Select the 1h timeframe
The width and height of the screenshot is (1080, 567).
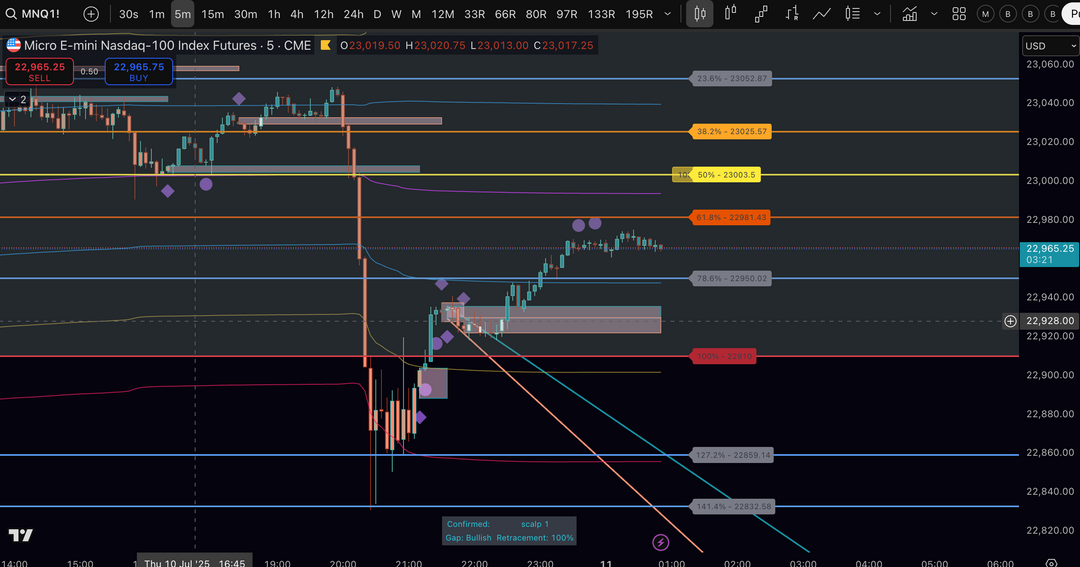[x=273, y=14]
